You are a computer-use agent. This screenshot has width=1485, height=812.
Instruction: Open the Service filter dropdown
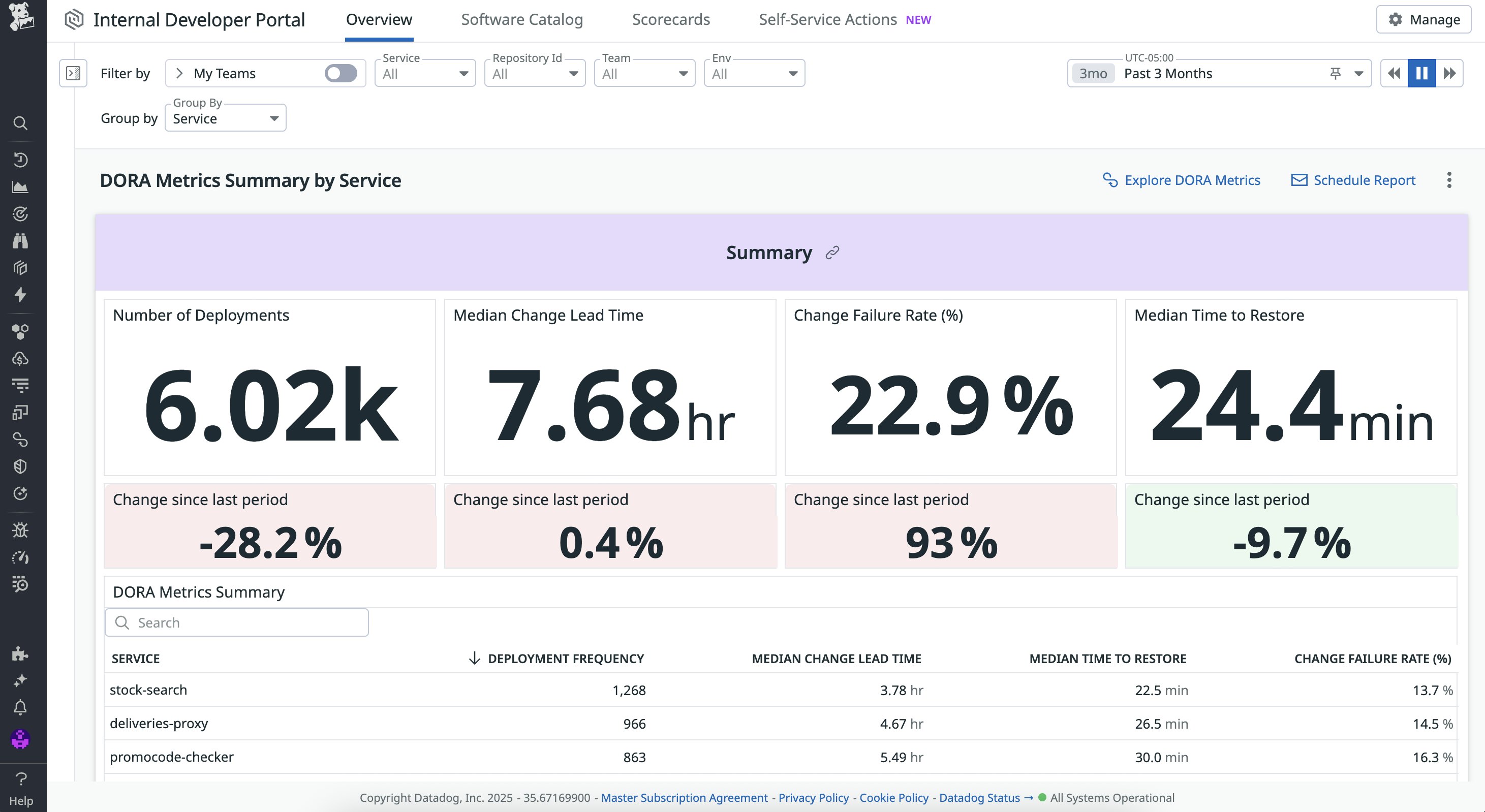[x=425, y=74]
